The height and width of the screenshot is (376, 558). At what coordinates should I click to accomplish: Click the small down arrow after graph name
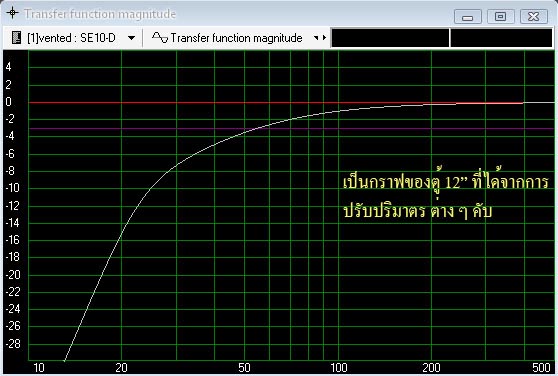(316, 37)
